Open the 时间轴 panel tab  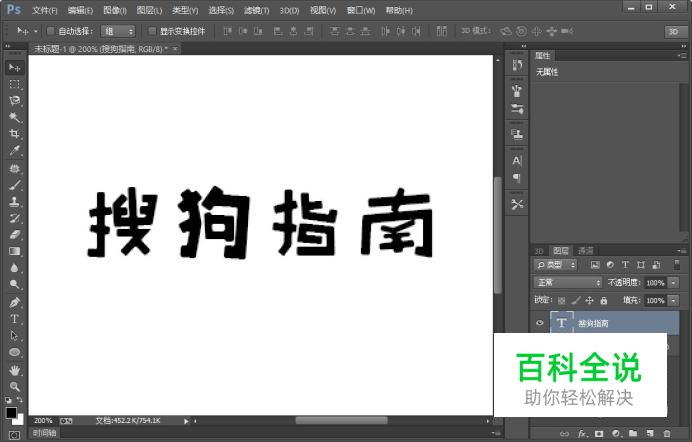coord(45,433)
